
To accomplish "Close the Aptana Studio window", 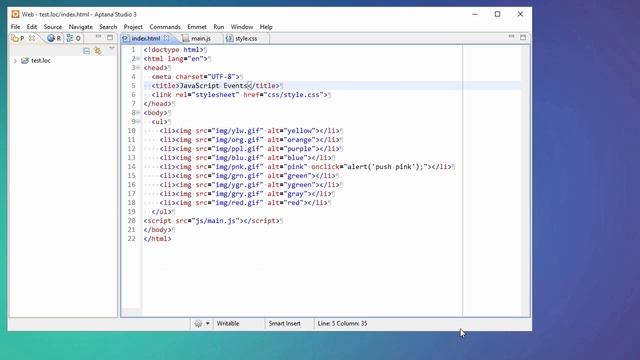I will pyautogui.click(x=520, y=14).
